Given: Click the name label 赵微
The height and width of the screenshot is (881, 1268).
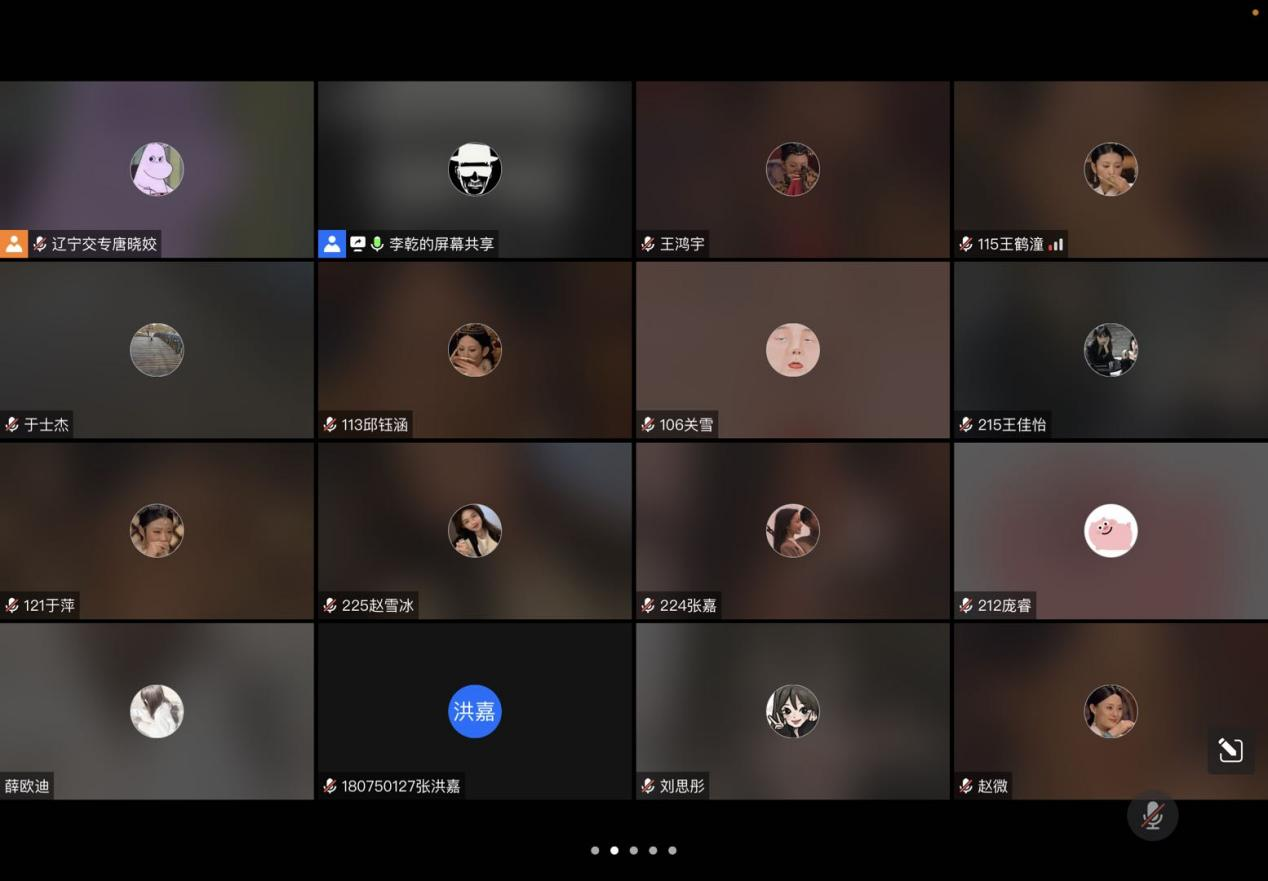Looking at the screenshot, I should click(993, 786).
